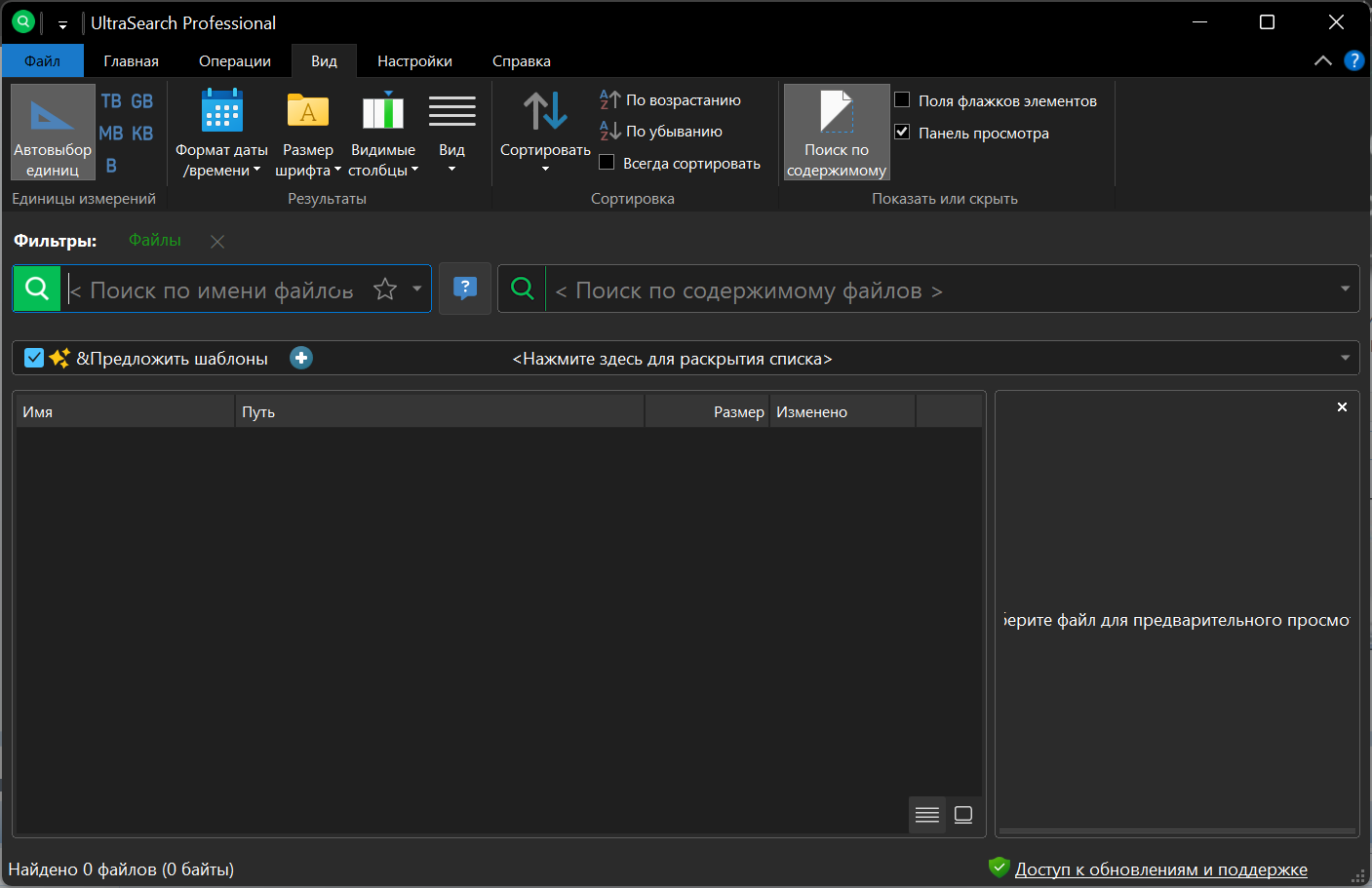Switch to the Главная tab
The width and height of the screenshot is (1372, 888).
(x=132, y=60)
